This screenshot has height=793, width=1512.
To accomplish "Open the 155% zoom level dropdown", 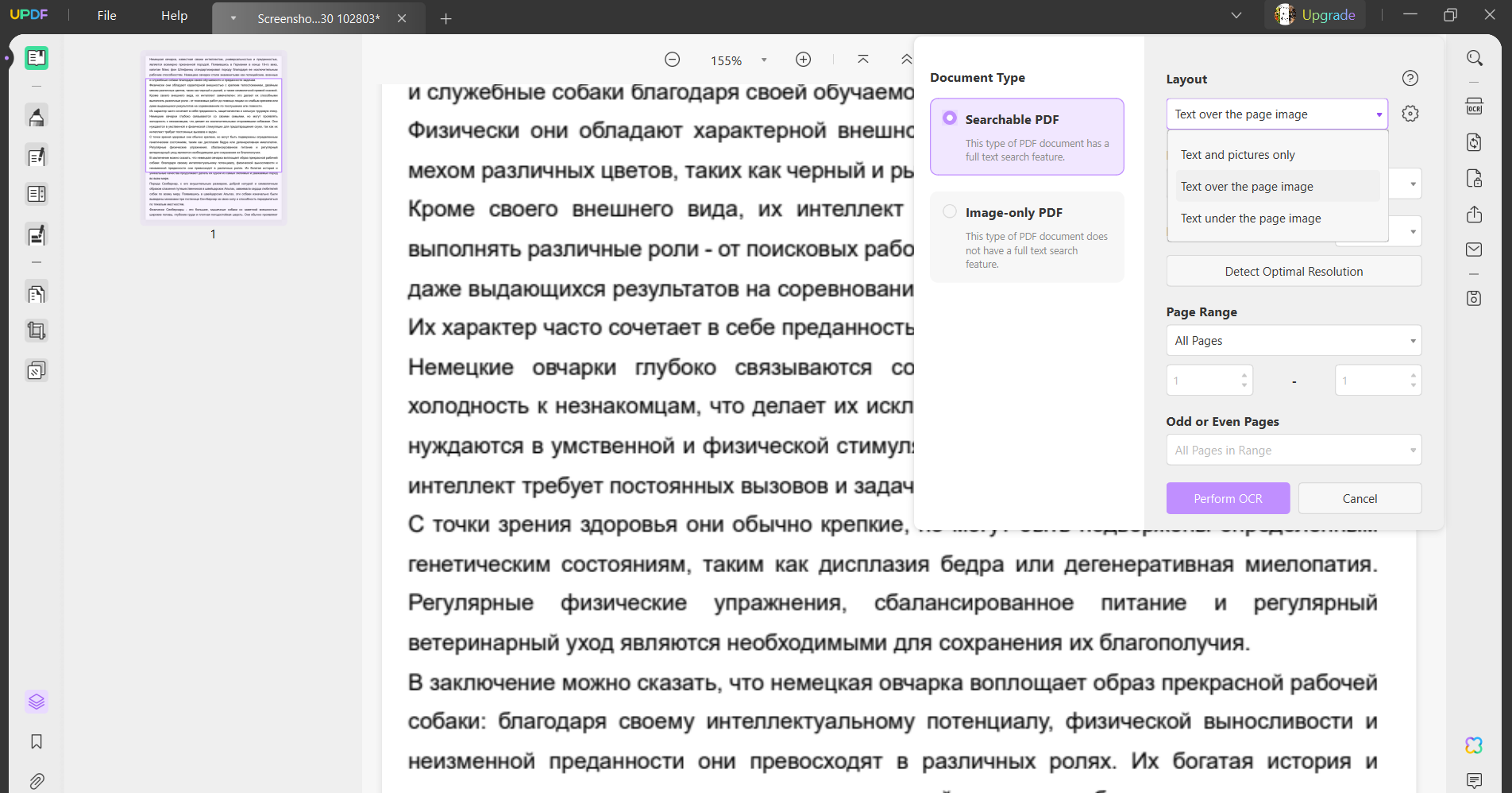I will (x=764, y=60).
